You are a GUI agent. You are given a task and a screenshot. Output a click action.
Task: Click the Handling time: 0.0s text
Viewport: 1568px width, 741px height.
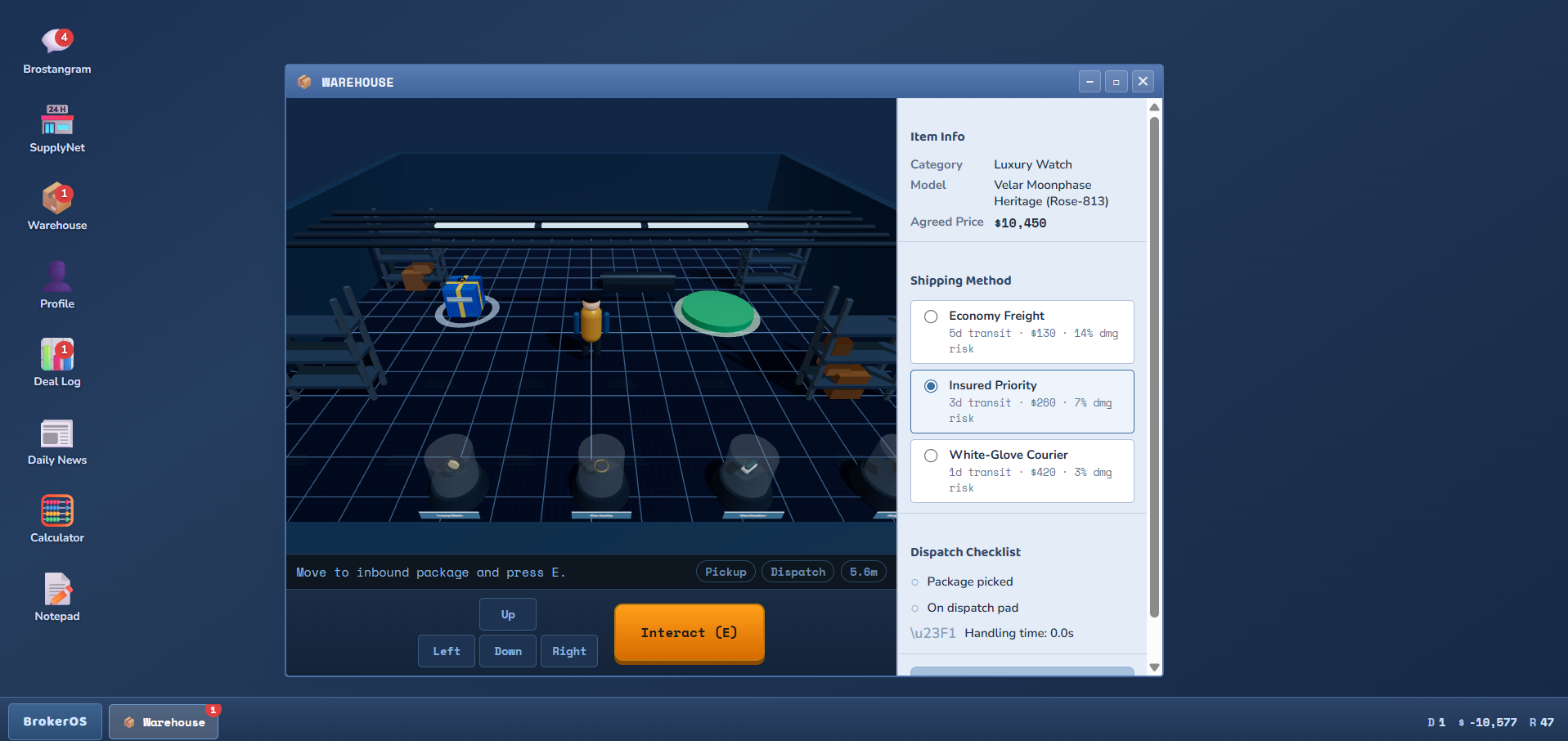[x=1019, y=633]
